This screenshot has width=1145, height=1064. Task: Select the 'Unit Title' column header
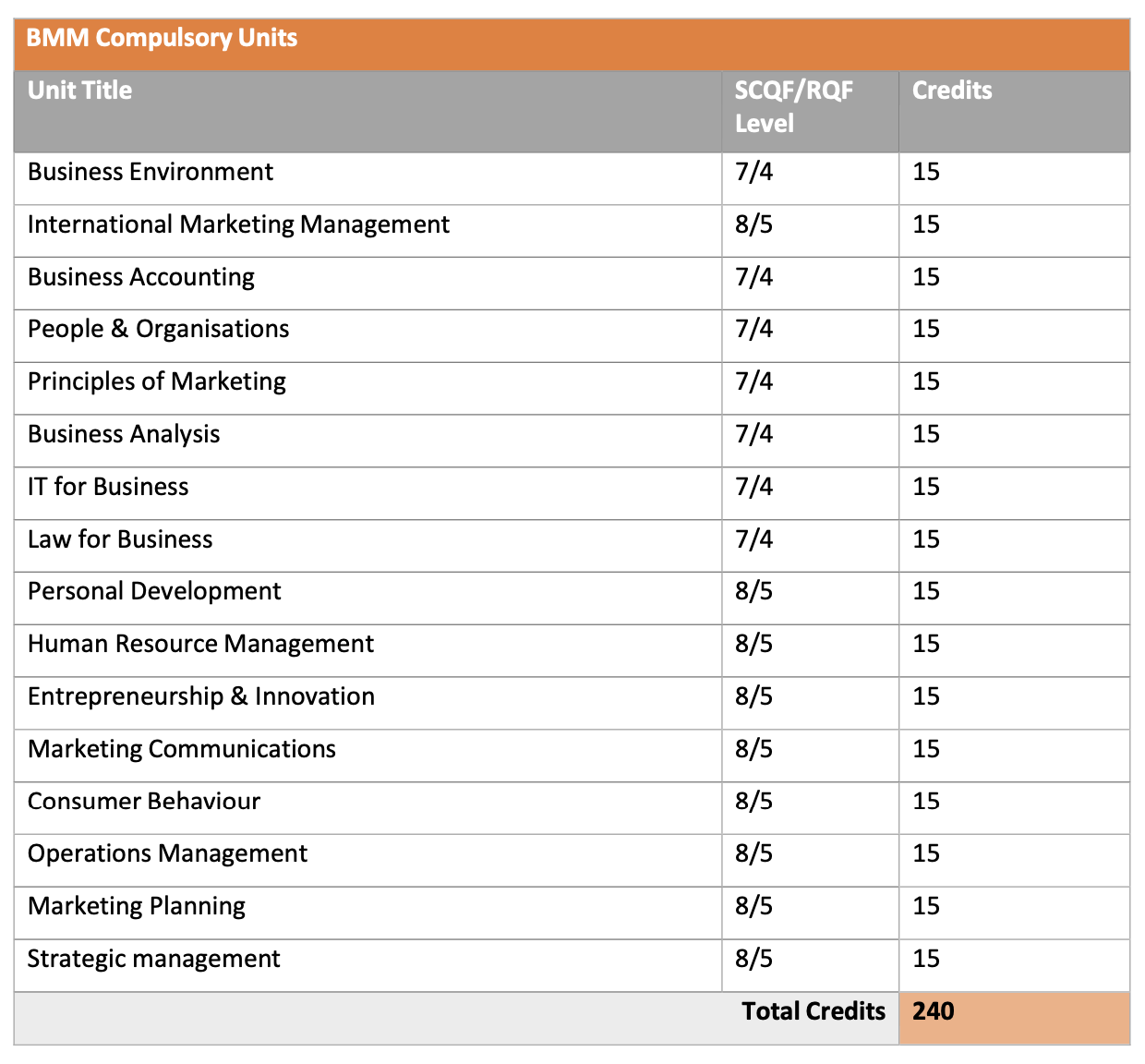79,91
